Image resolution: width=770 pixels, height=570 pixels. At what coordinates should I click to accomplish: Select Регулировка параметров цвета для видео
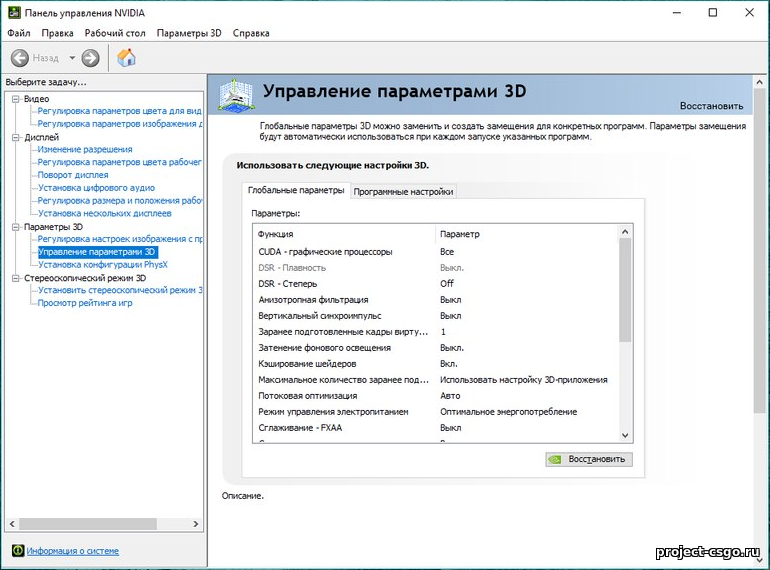(x=119, y=111)
